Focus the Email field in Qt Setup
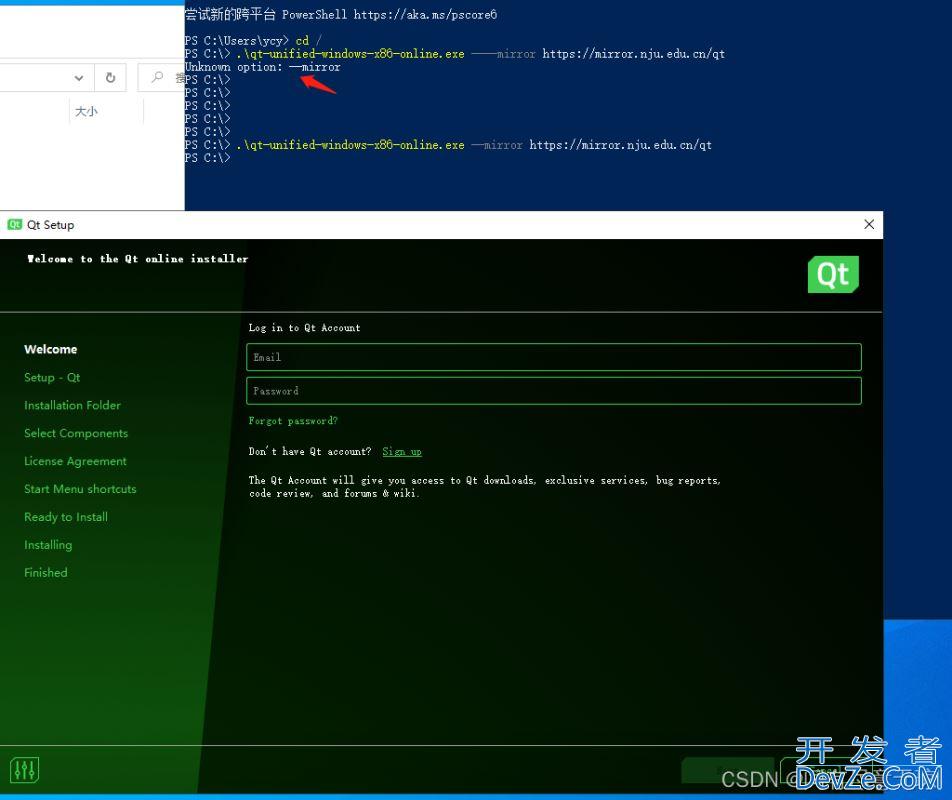Viewport: 952px width, 800px height. click(x=554, y=357)
